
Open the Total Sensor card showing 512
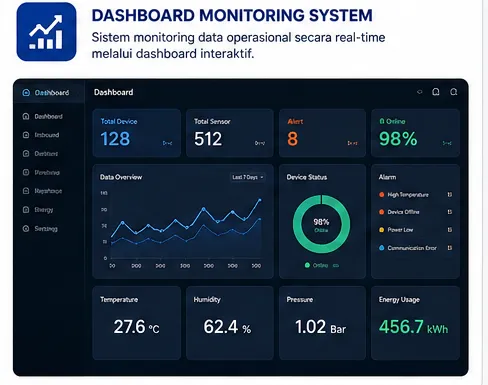coord(230,133)
